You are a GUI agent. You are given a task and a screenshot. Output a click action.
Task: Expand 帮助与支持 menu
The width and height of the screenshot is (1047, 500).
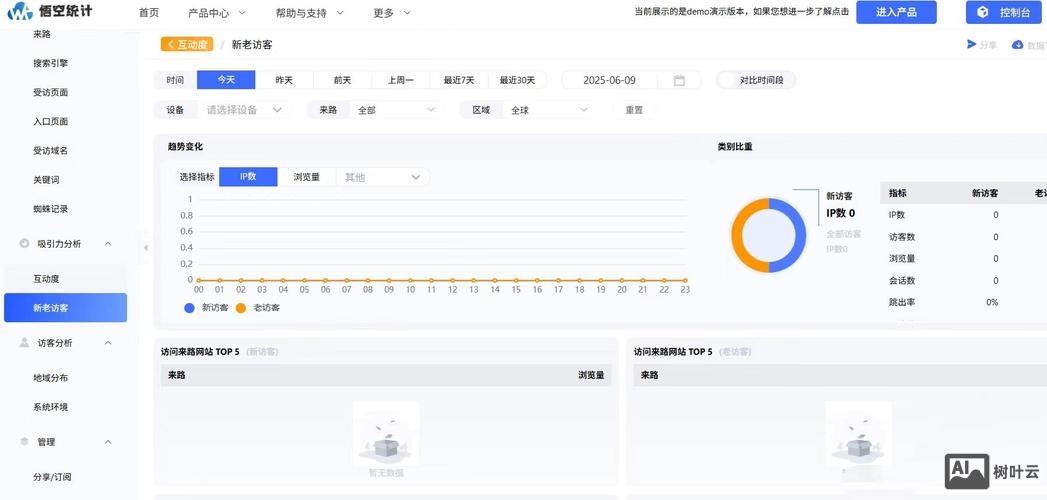click(309, 13)
